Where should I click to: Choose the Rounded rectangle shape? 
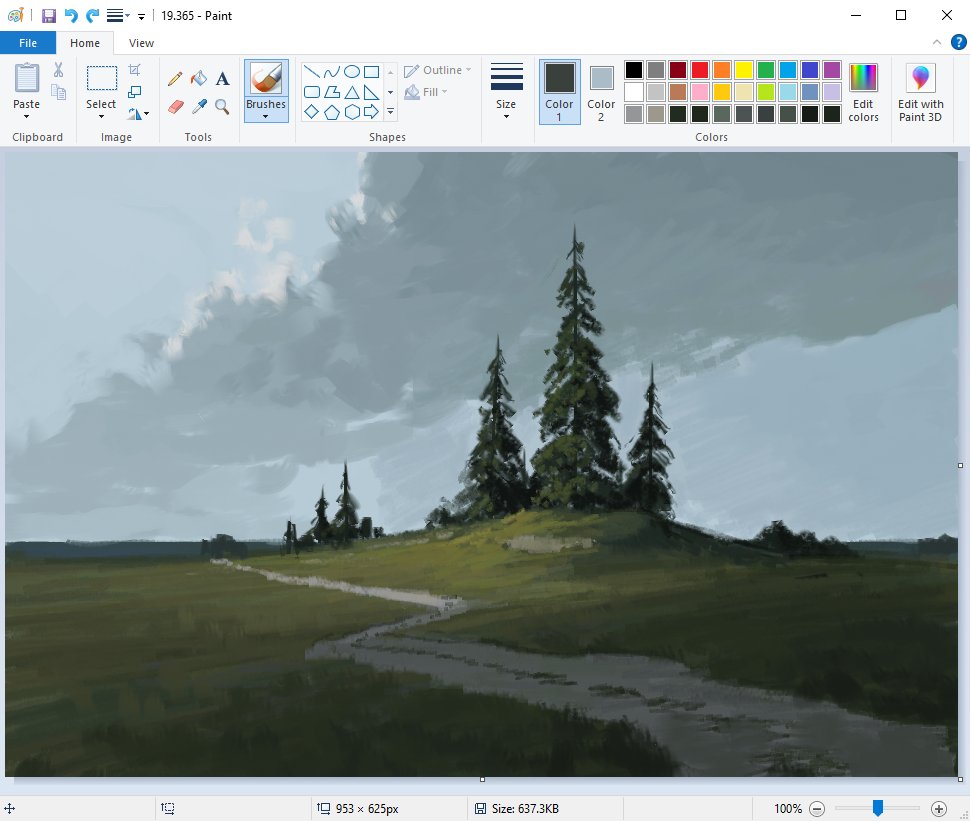tap(312, 92)
